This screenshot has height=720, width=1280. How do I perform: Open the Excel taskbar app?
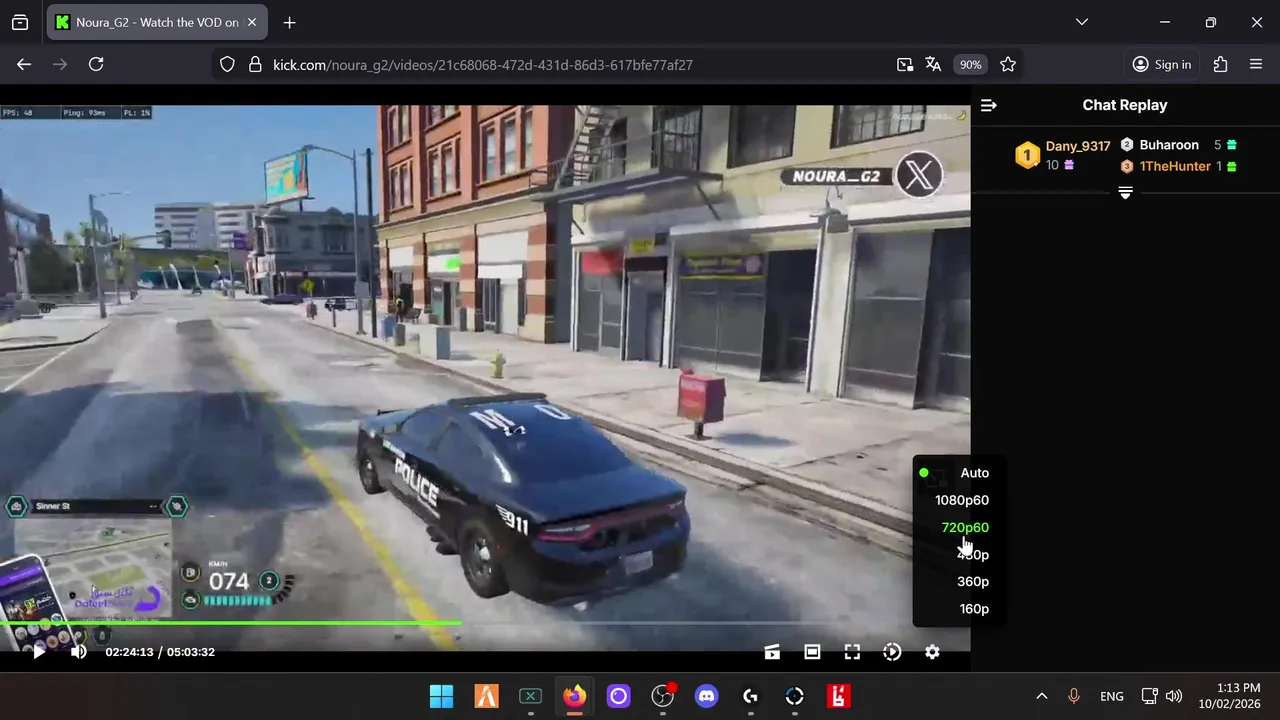(x=530, y=696)
